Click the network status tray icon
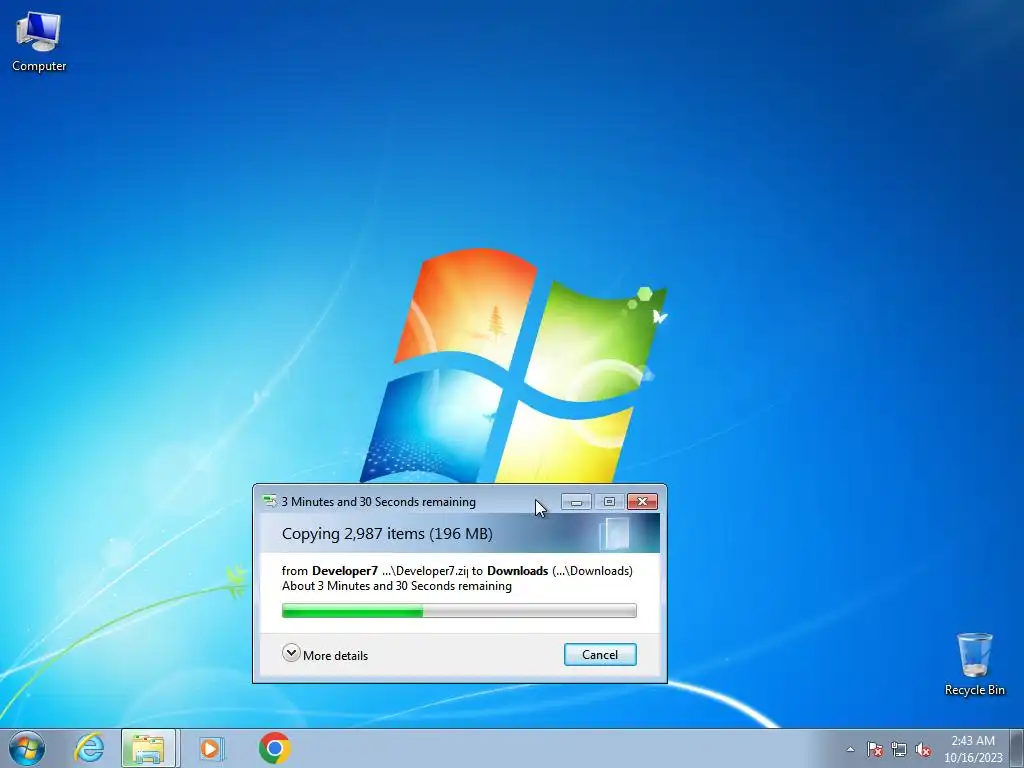Viewport: 1024px width, 768px height. coord(899,749)
